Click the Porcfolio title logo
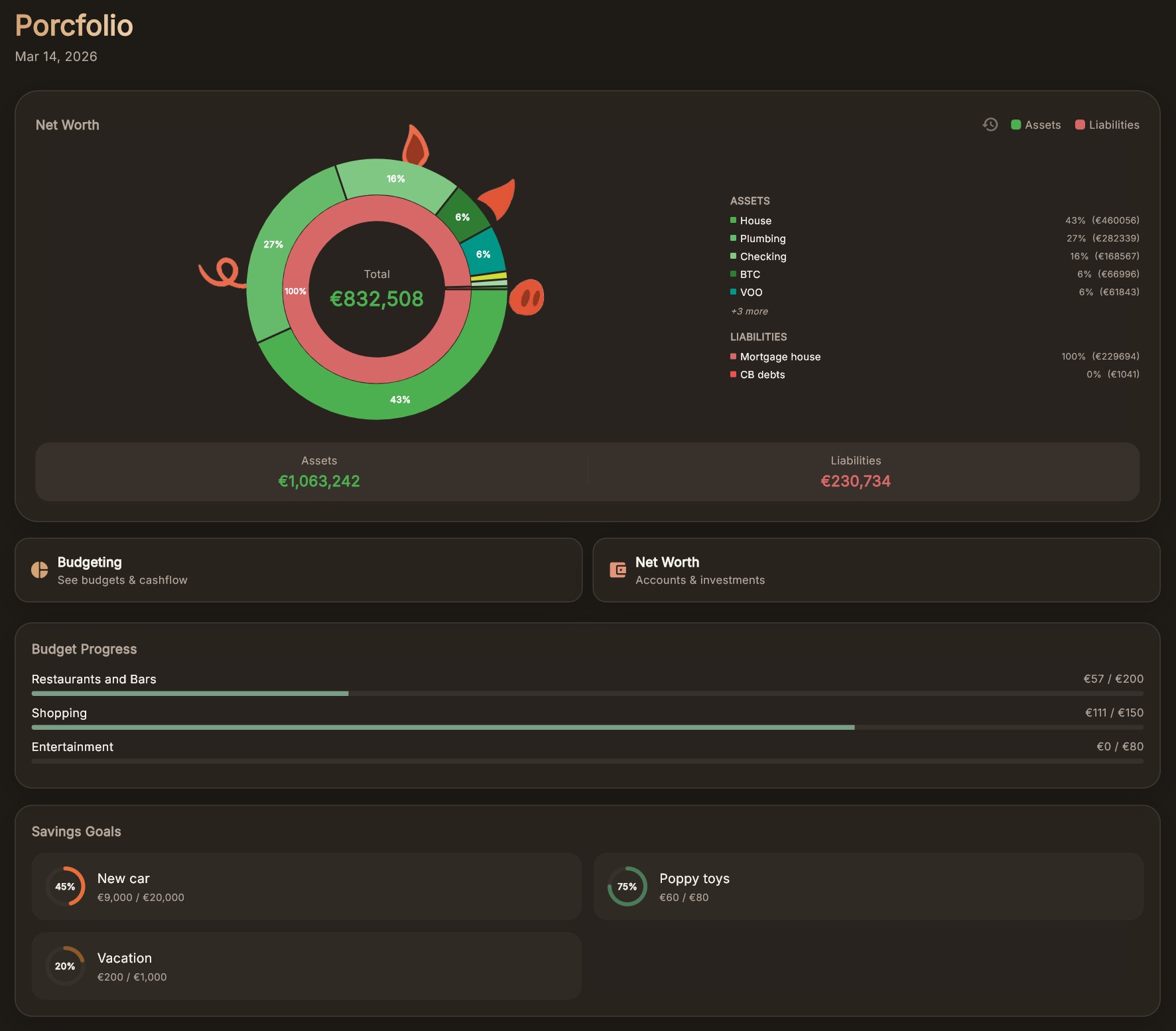 click(74, 26)
